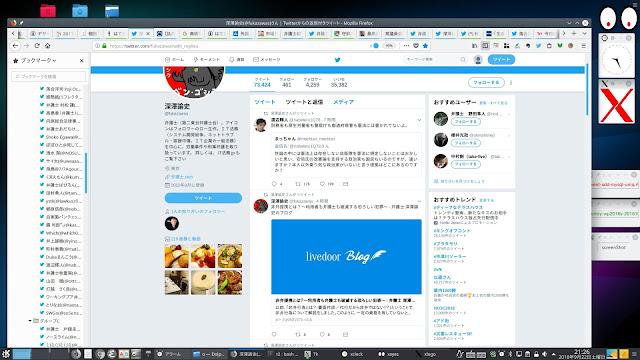Click the likes count 35,382
640x360 pixels.
pos(339,85)
